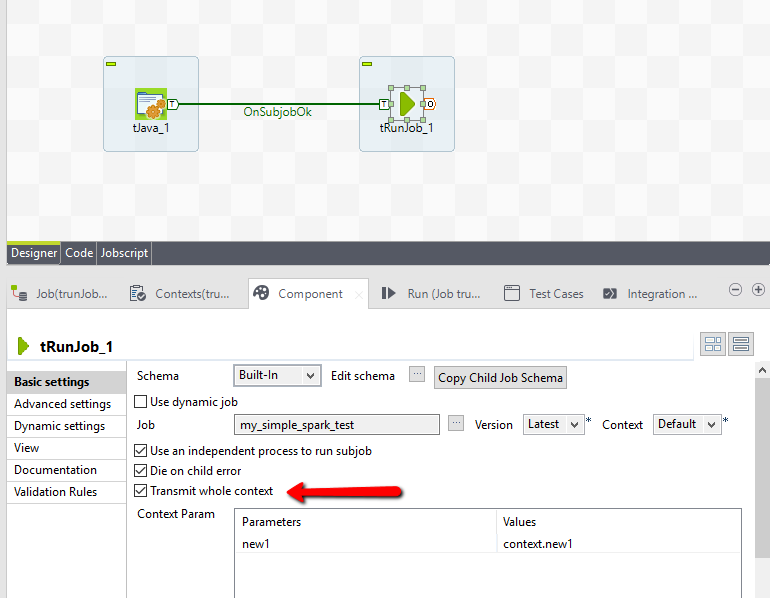Collapse the tJava_1 subjob box
Image resolution: width=770 pixels, height=598 pixels.
pos(111,64)
